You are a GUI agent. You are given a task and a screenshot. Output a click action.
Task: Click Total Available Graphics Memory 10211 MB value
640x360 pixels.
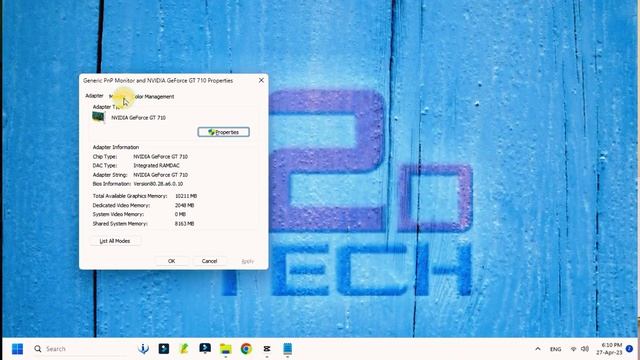pyautogui.click(x=186, y=196)
